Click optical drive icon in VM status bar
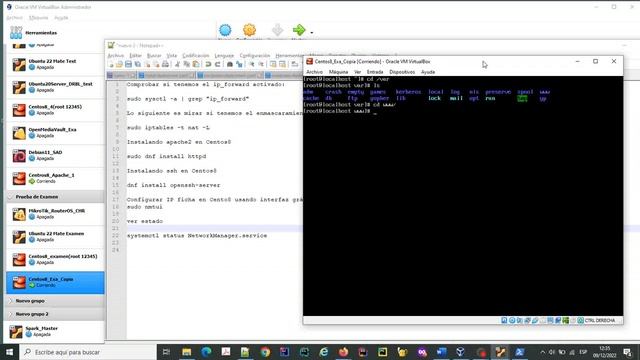Viewport: 640px width, 360px height. [x=512, y=320]
